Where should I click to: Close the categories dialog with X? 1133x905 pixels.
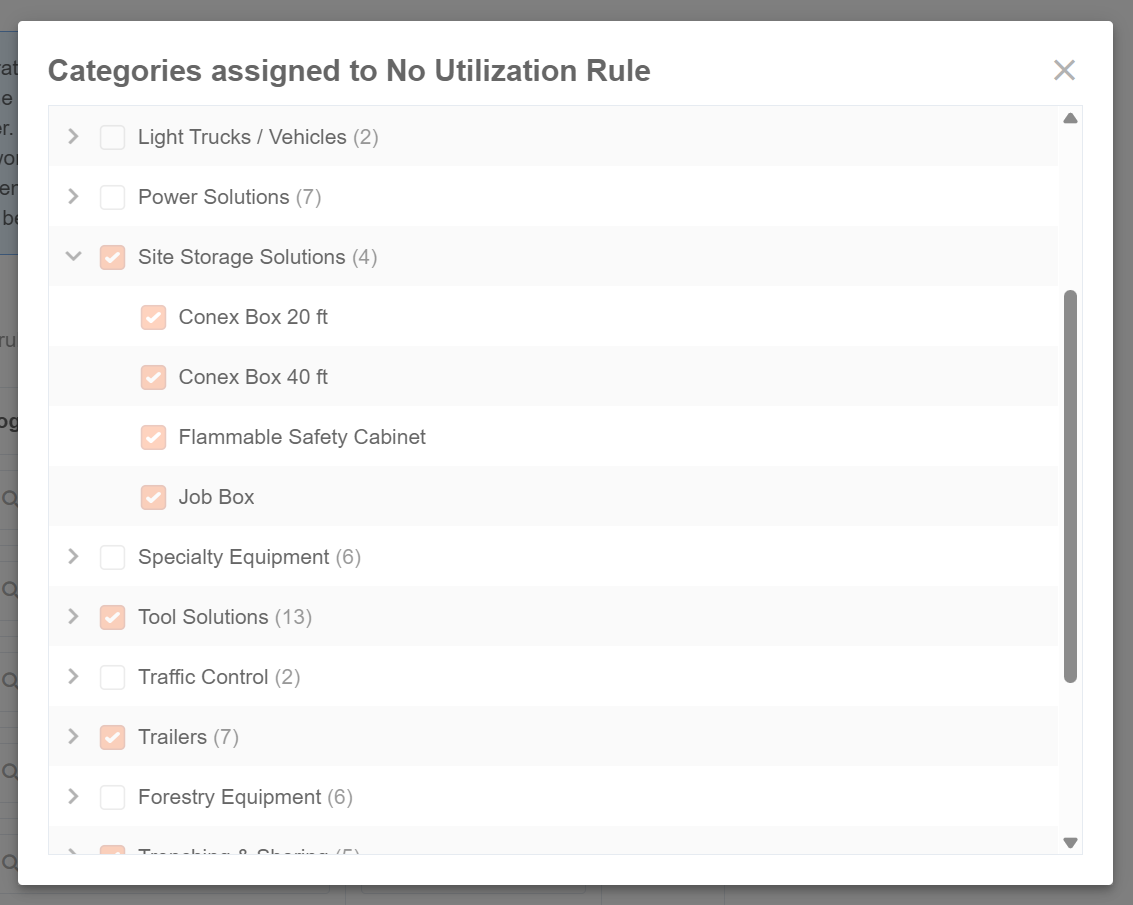pyautogui.click(x=1064, y=70)
